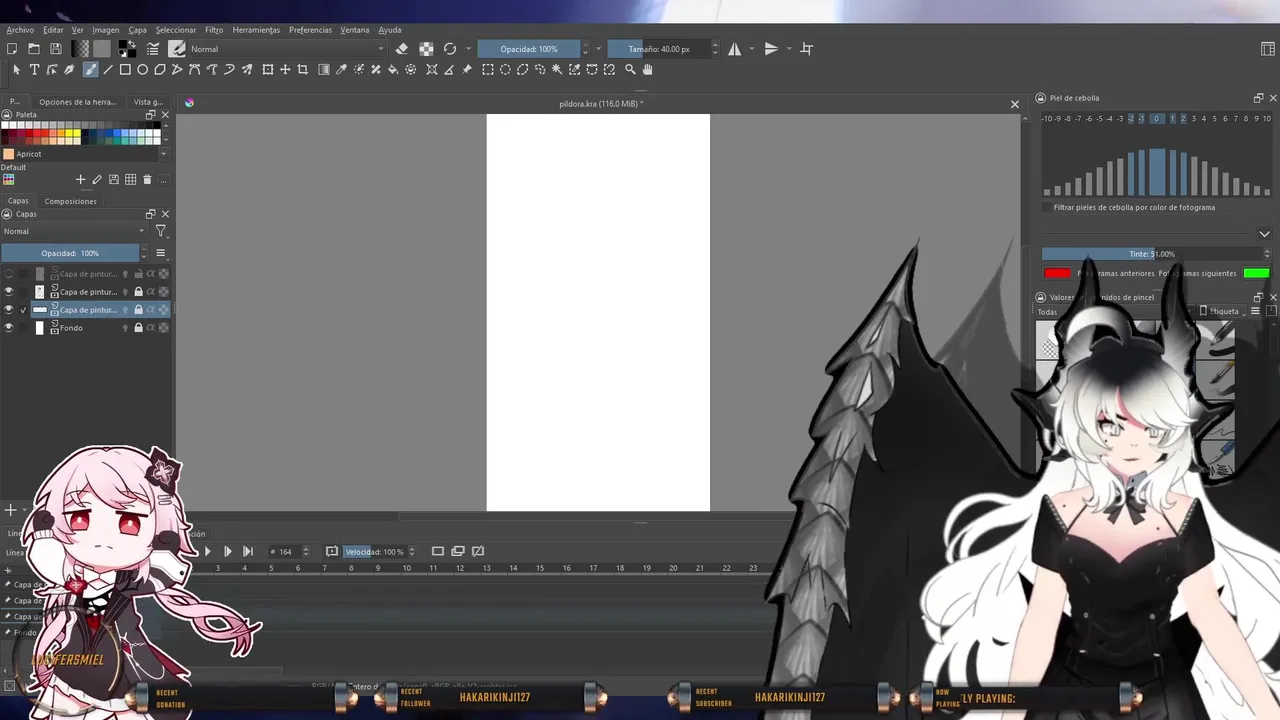
Task: Open the dropdown next to brush opacity slider
Action: coord(599,49)
